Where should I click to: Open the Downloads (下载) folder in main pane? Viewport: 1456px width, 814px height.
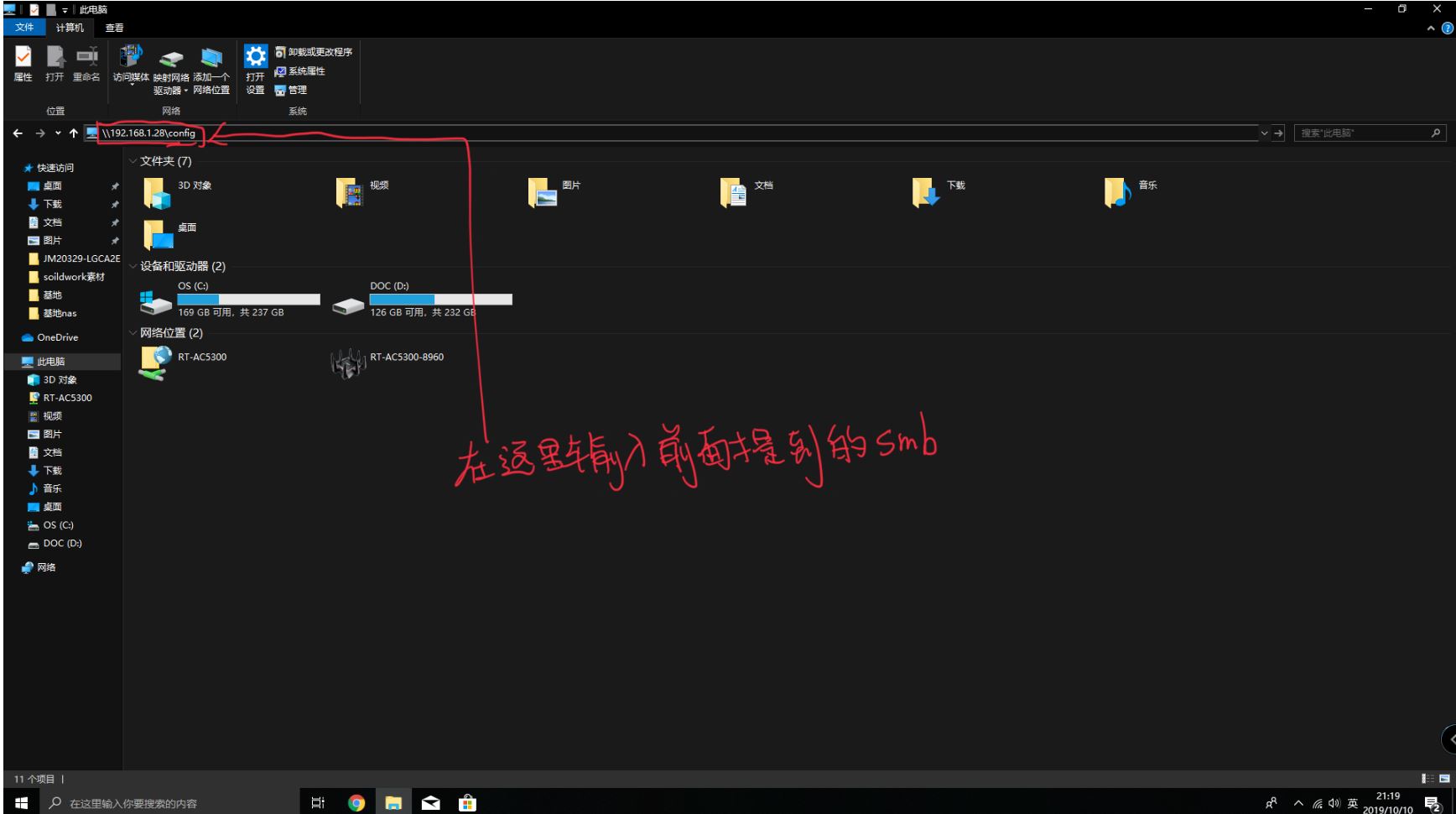click(938, 191)
